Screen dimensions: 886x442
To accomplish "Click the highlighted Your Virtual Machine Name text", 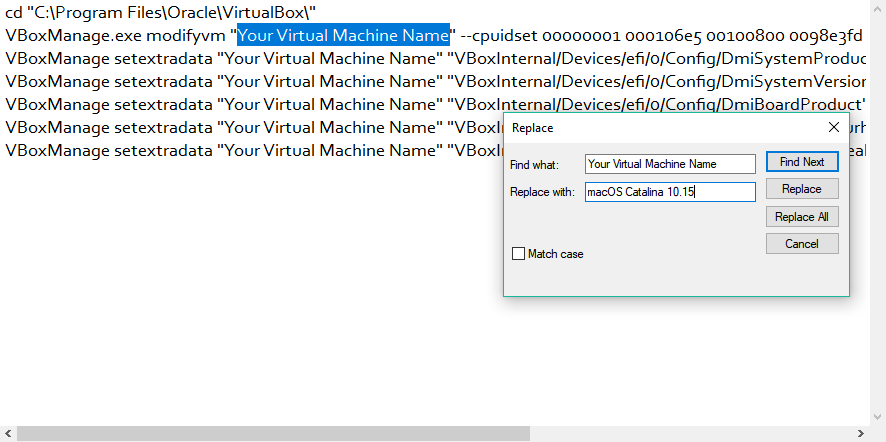I will click(343, 35).
